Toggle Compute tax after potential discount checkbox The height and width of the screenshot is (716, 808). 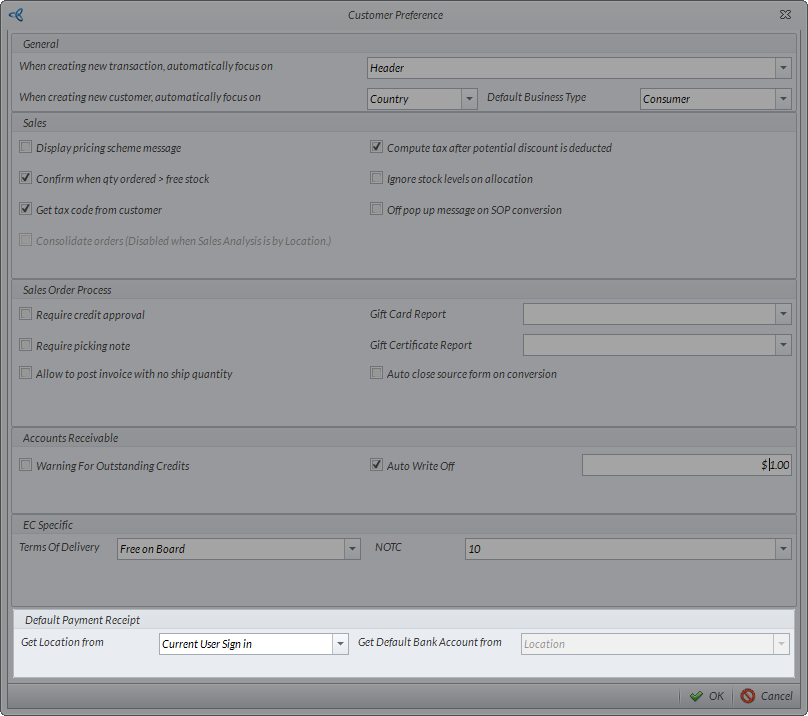coord(377,148)
